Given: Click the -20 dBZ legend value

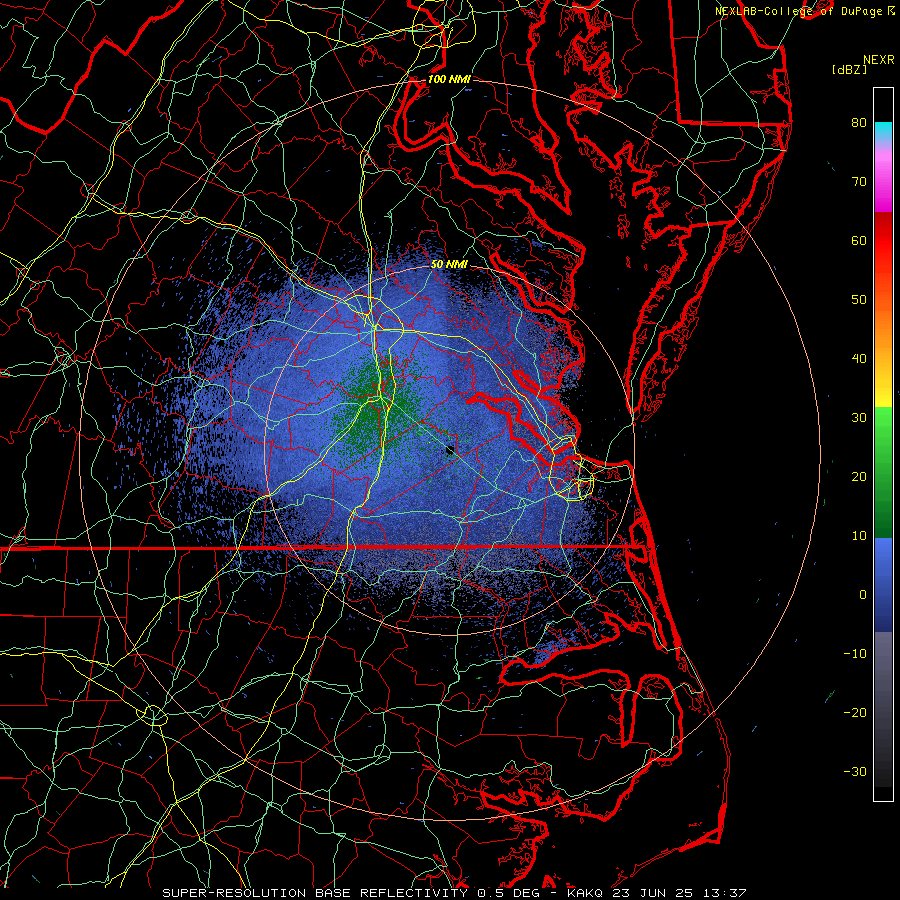Looking at the screenshot, I should coord(855,712).
